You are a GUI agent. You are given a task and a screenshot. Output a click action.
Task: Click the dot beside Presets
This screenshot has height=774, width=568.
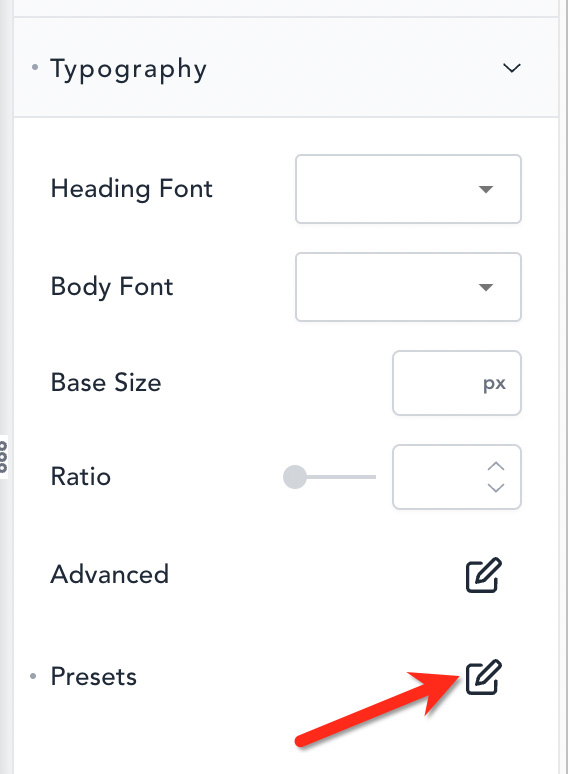click(x=33, y=676)
